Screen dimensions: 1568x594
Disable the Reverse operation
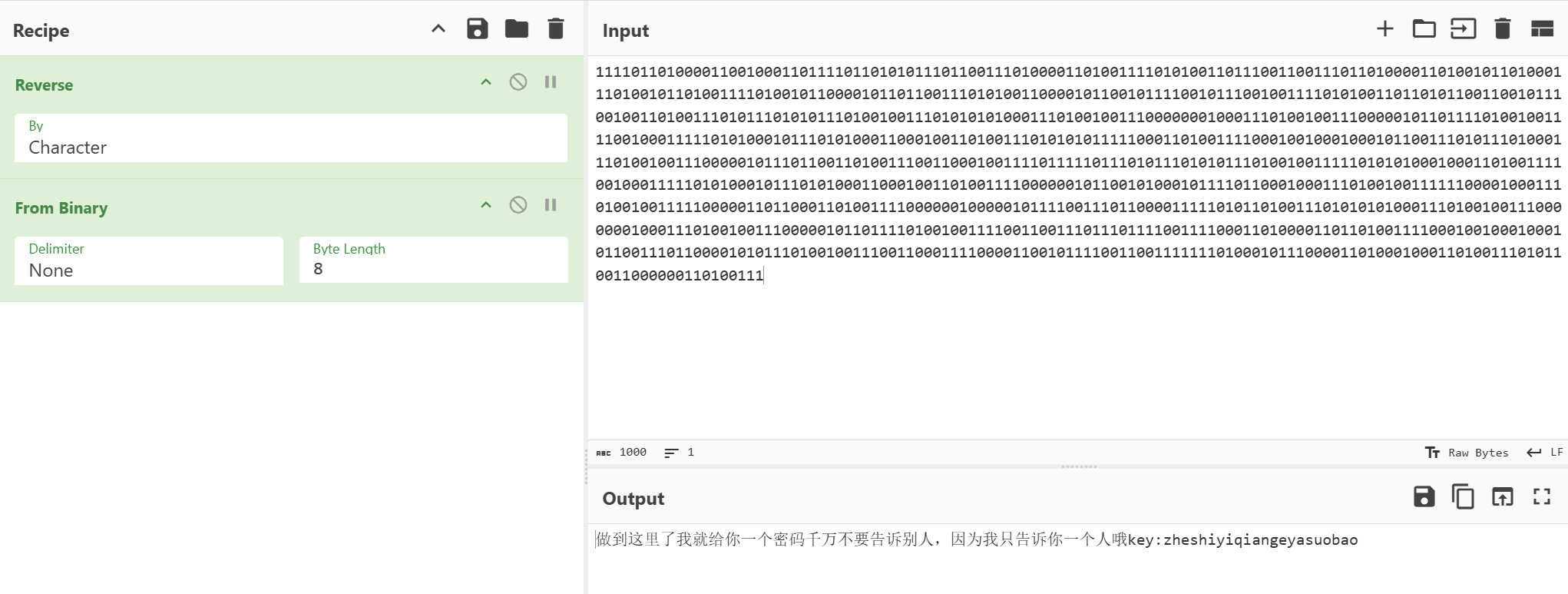tap(518, 82)
